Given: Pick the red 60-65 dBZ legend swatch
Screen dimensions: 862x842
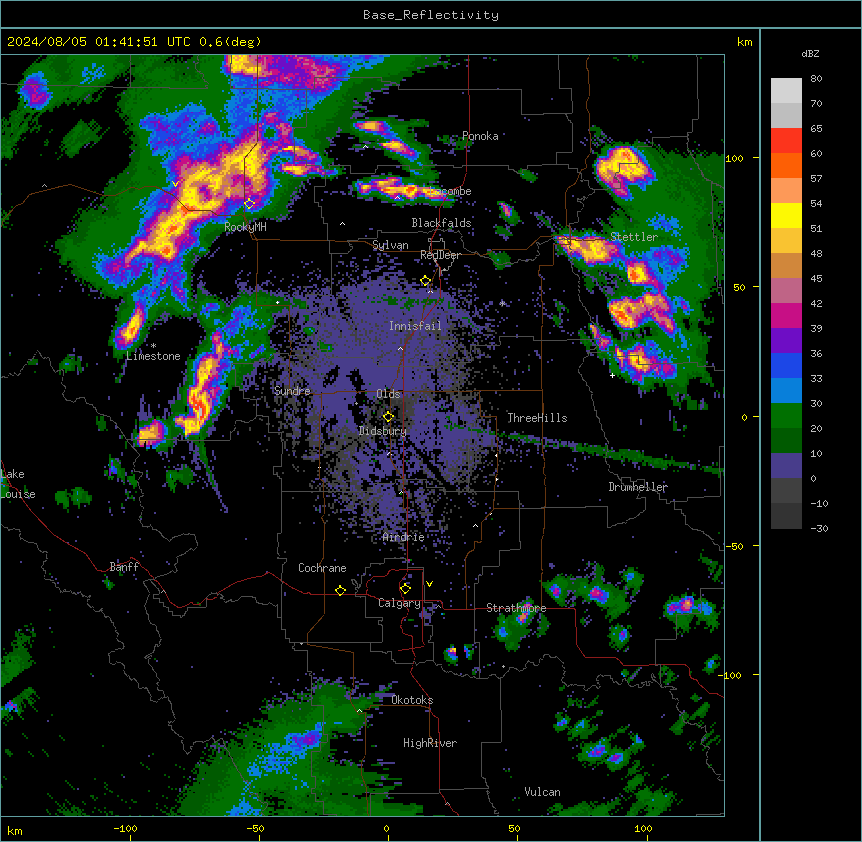Looking at the screenshot, I should 786,141.
